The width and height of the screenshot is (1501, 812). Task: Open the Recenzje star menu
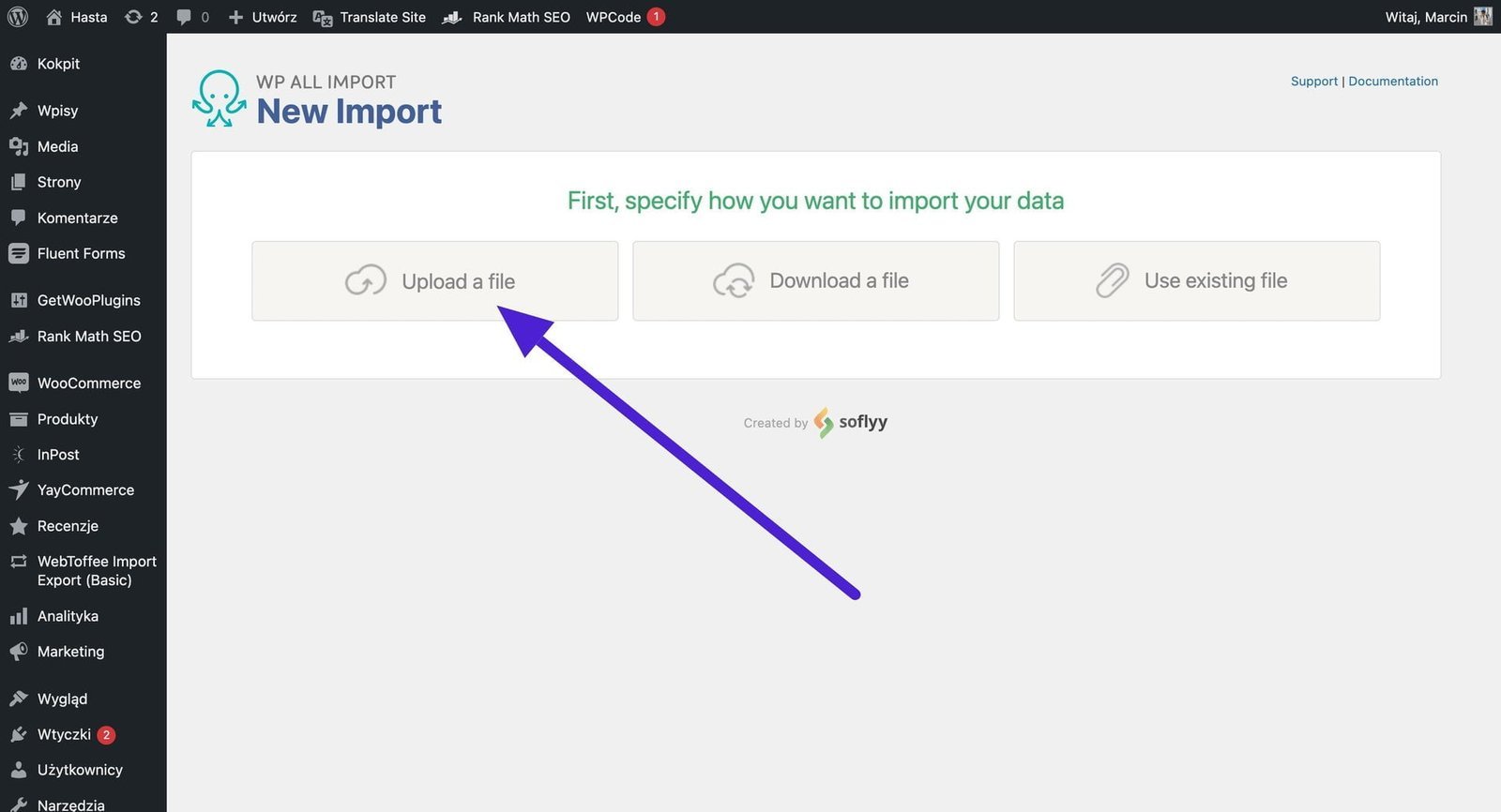[68, 526]
